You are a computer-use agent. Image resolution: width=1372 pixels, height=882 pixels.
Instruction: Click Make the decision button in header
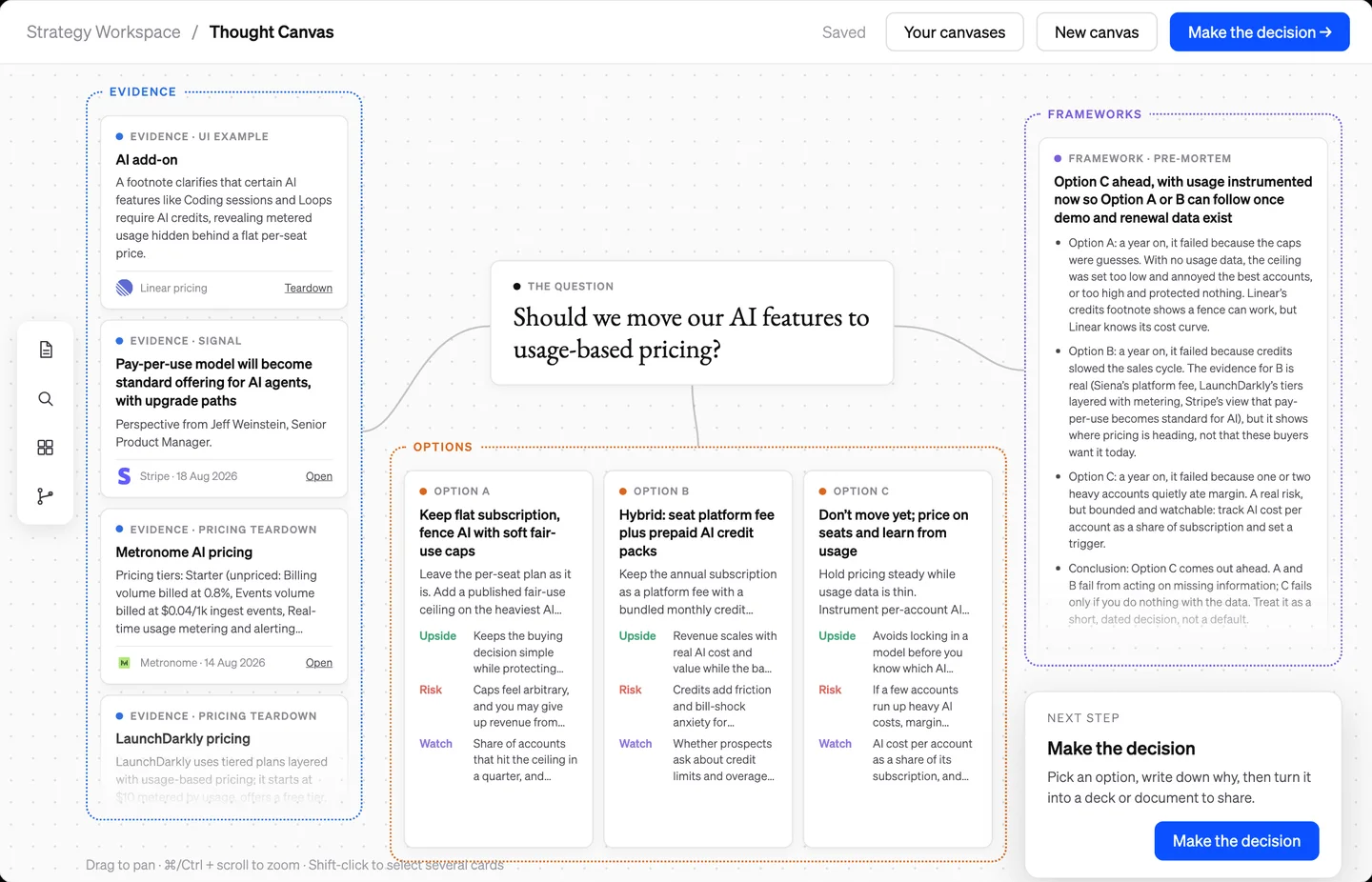pyautogui.click(x=1260, y=32)
